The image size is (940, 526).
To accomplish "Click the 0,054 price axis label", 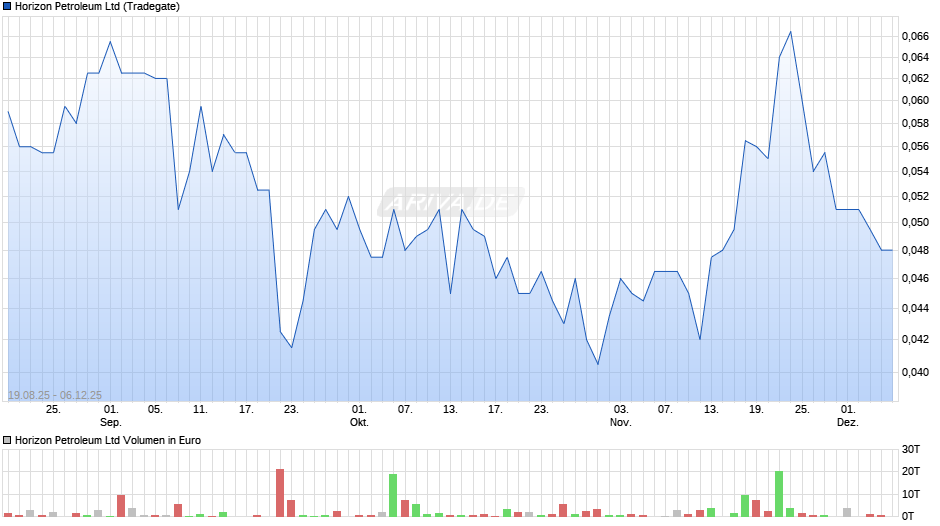I will tap(915, 172).
